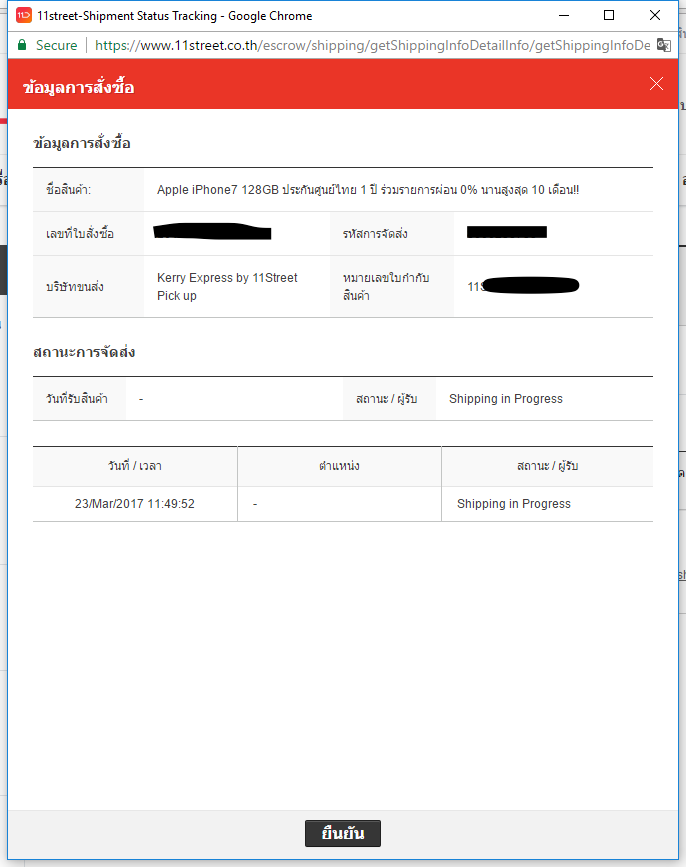Close the Chrome window
686x867 pixels.
(x=654, y=15)
